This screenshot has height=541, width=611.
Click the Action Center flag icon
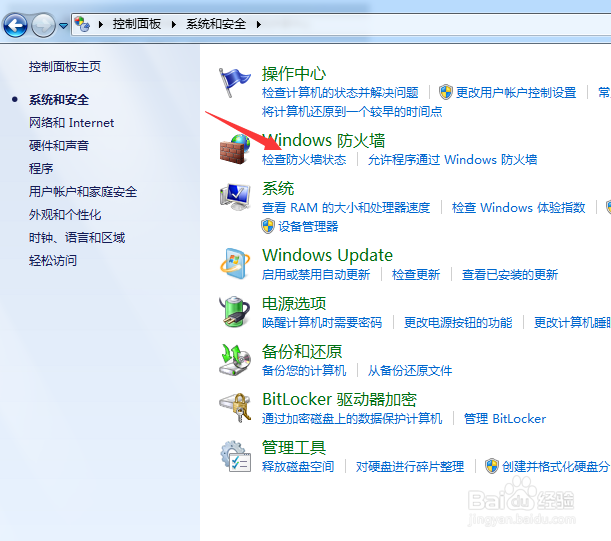[x=234, y=82]
